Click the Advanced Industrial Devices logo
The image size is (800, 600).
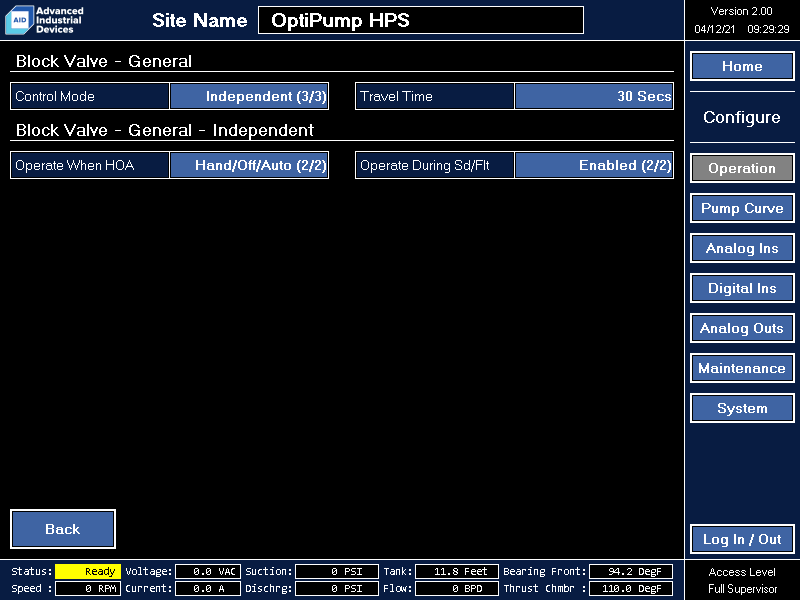click(x=44, y=20)
